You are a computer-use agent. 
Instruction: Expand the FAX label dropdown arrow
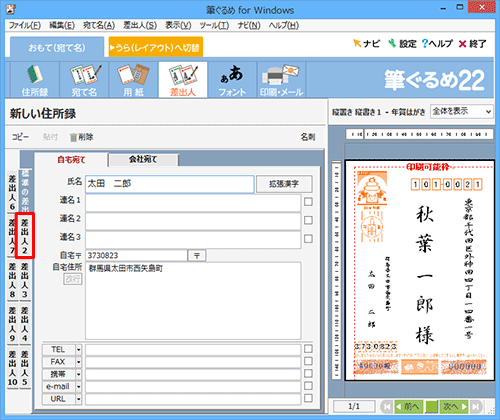pos(78,362)
